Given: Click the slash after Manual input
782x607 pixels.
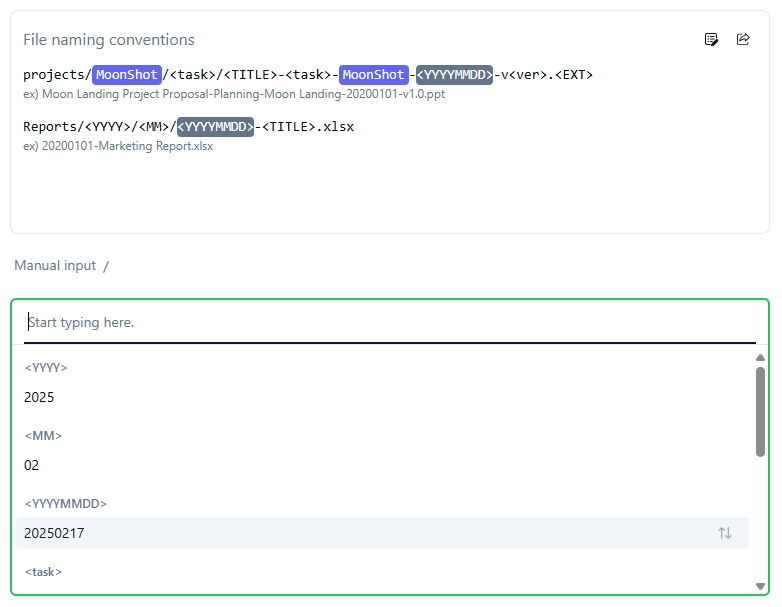Looking at the screenshot, I should (106, 265).
